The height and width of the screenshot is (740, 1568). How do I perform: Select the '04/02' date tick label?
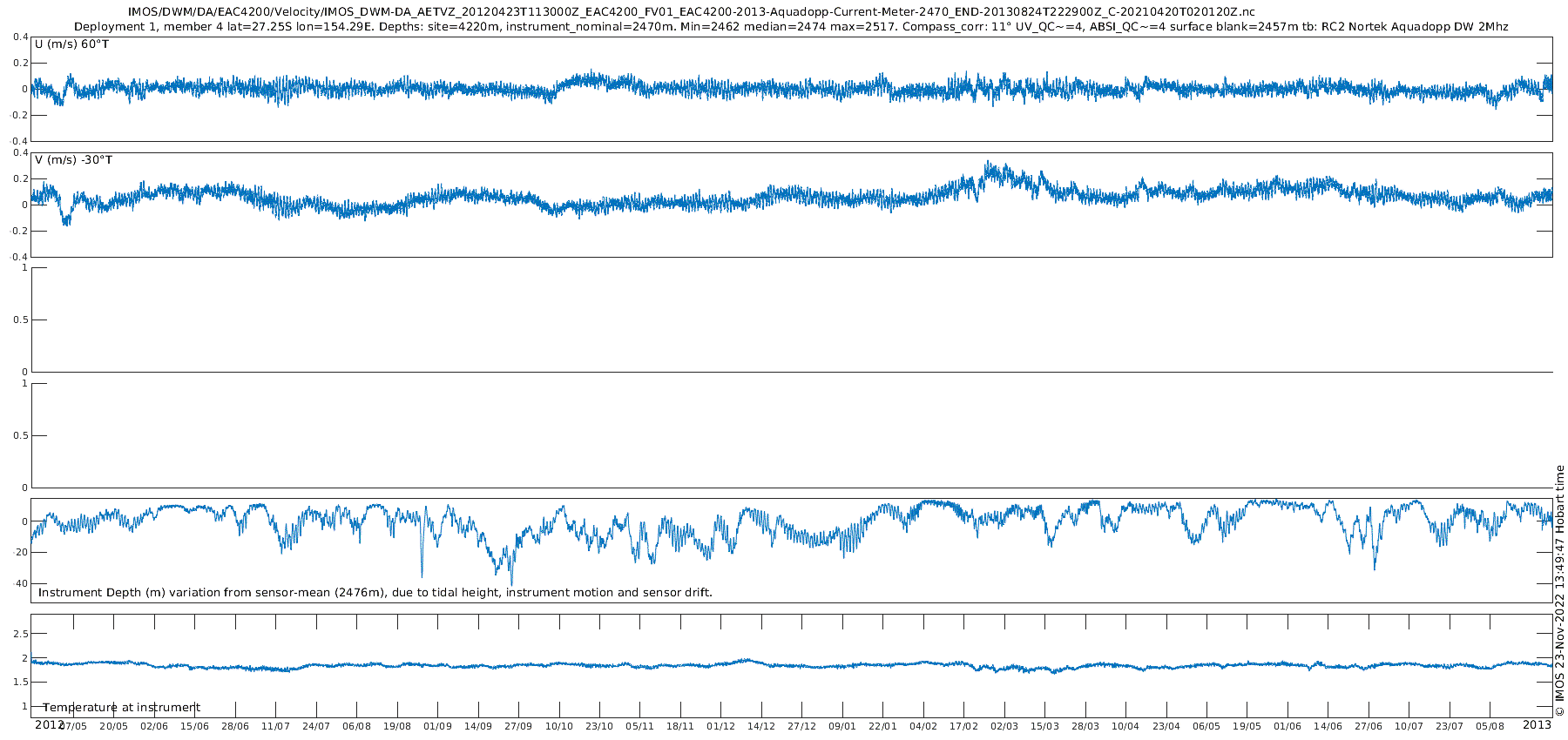[923, 726]
